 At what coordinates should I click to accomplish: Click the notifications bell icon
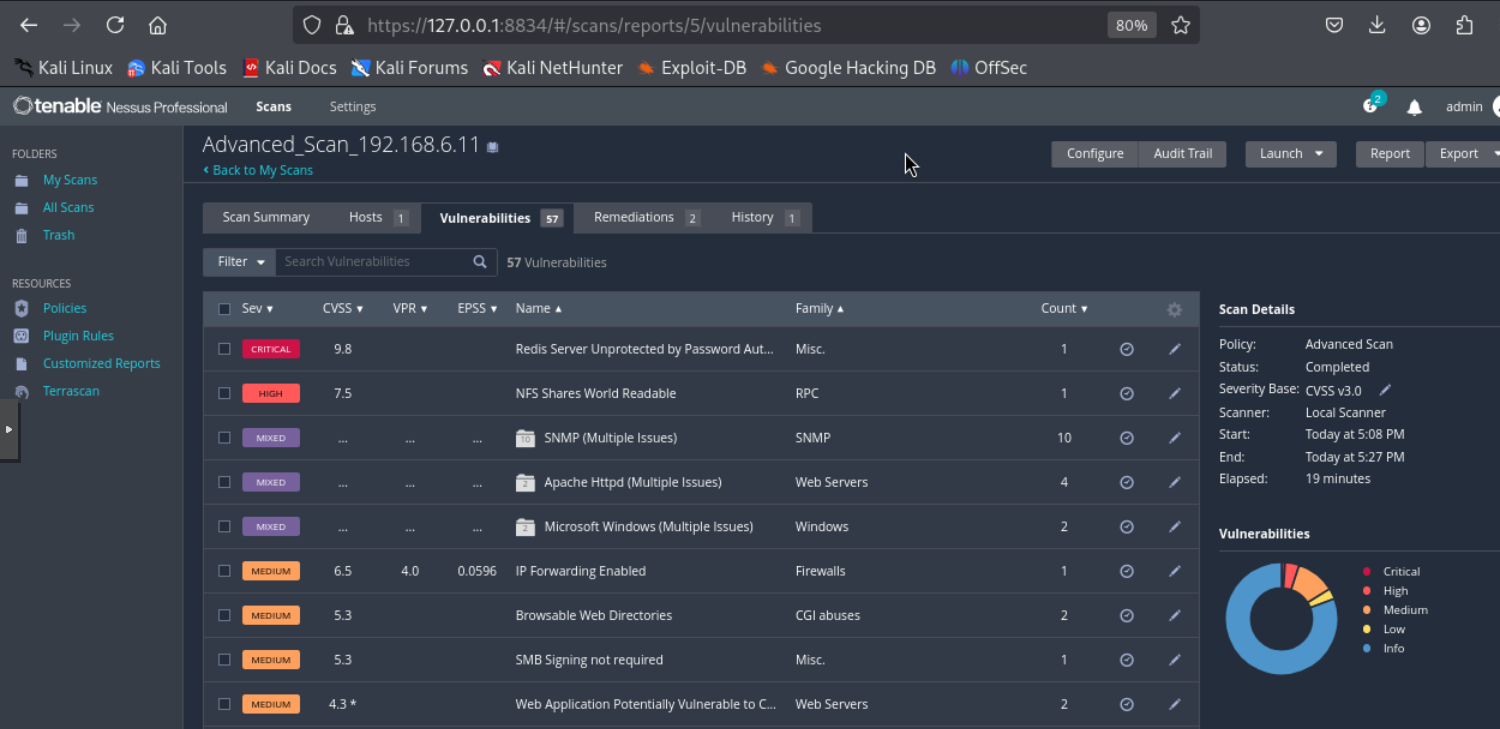tap(1414, 108)
